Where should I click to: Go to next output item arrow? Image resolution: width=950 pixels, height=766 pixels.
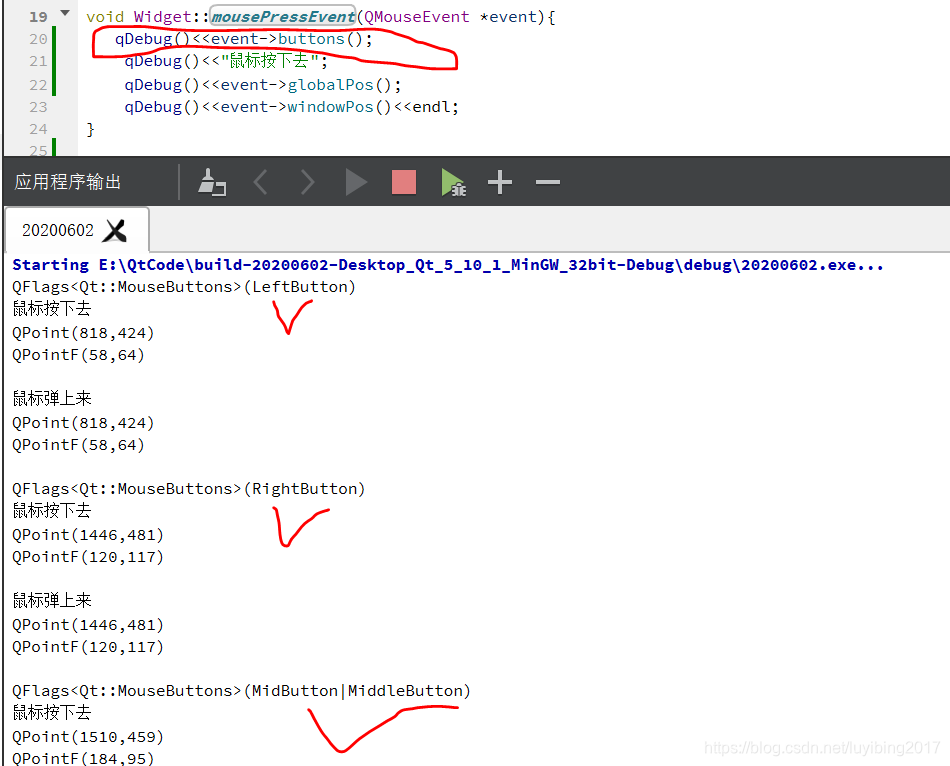tap(308, 182)
